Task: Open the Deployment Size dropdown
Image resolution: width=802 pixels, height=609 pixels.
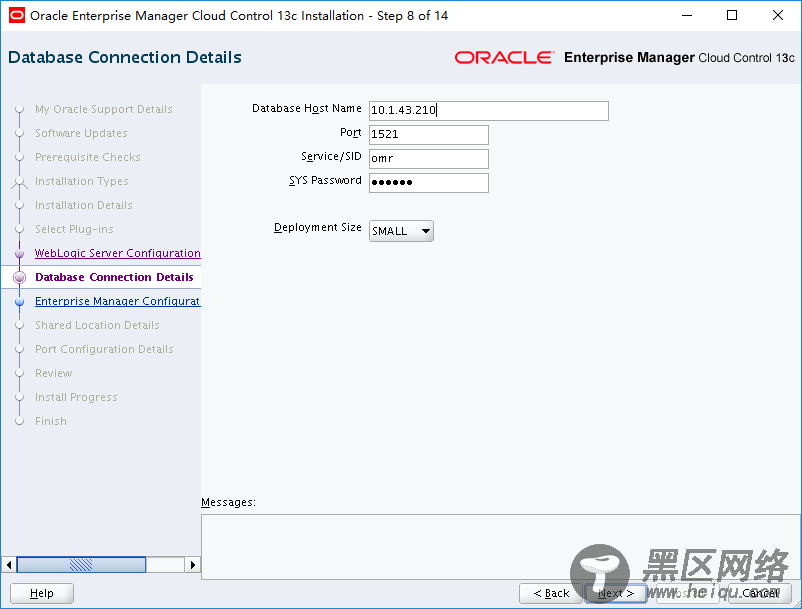Action: point(401,231)
